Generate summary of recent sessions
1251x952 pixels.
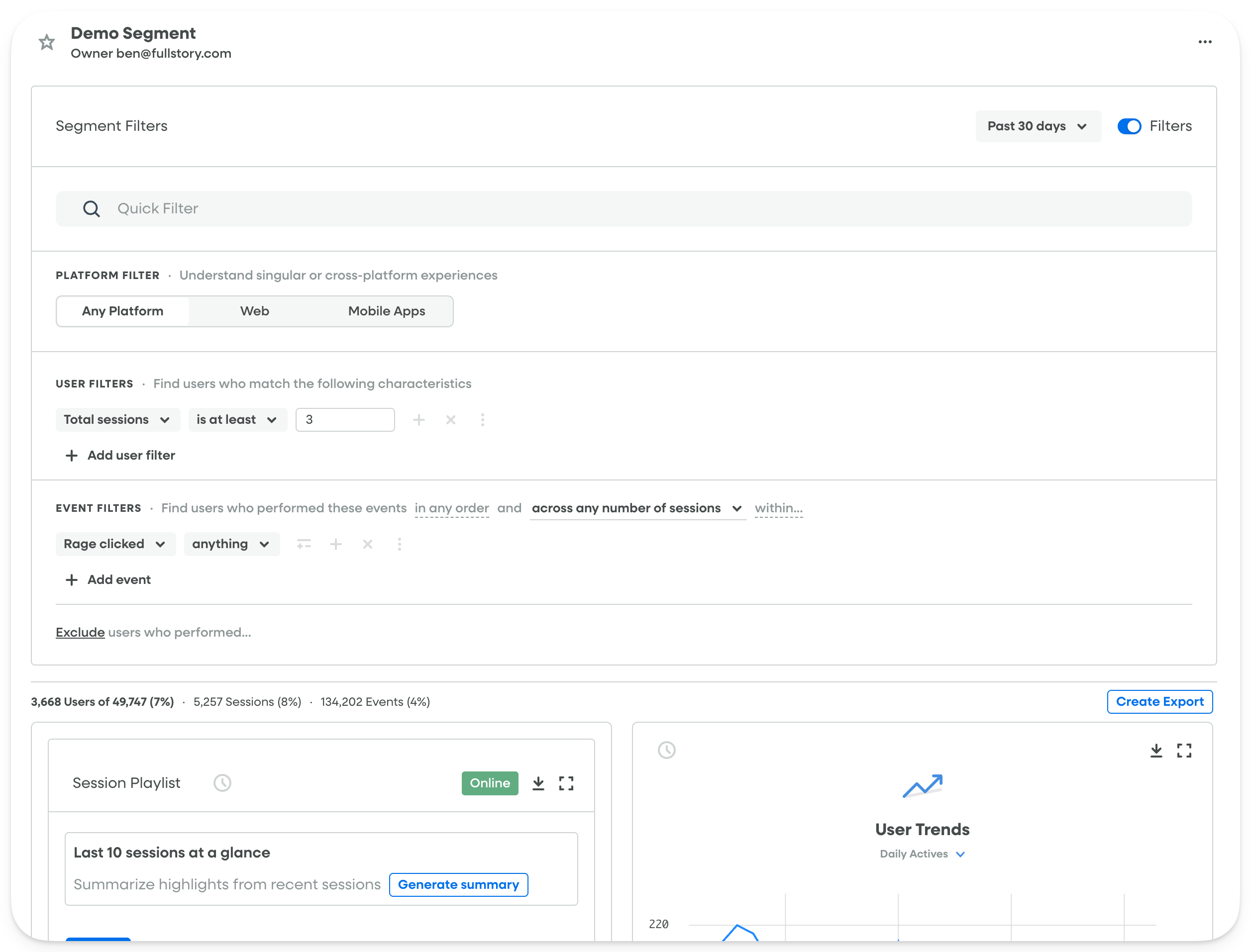pos(458,884)
